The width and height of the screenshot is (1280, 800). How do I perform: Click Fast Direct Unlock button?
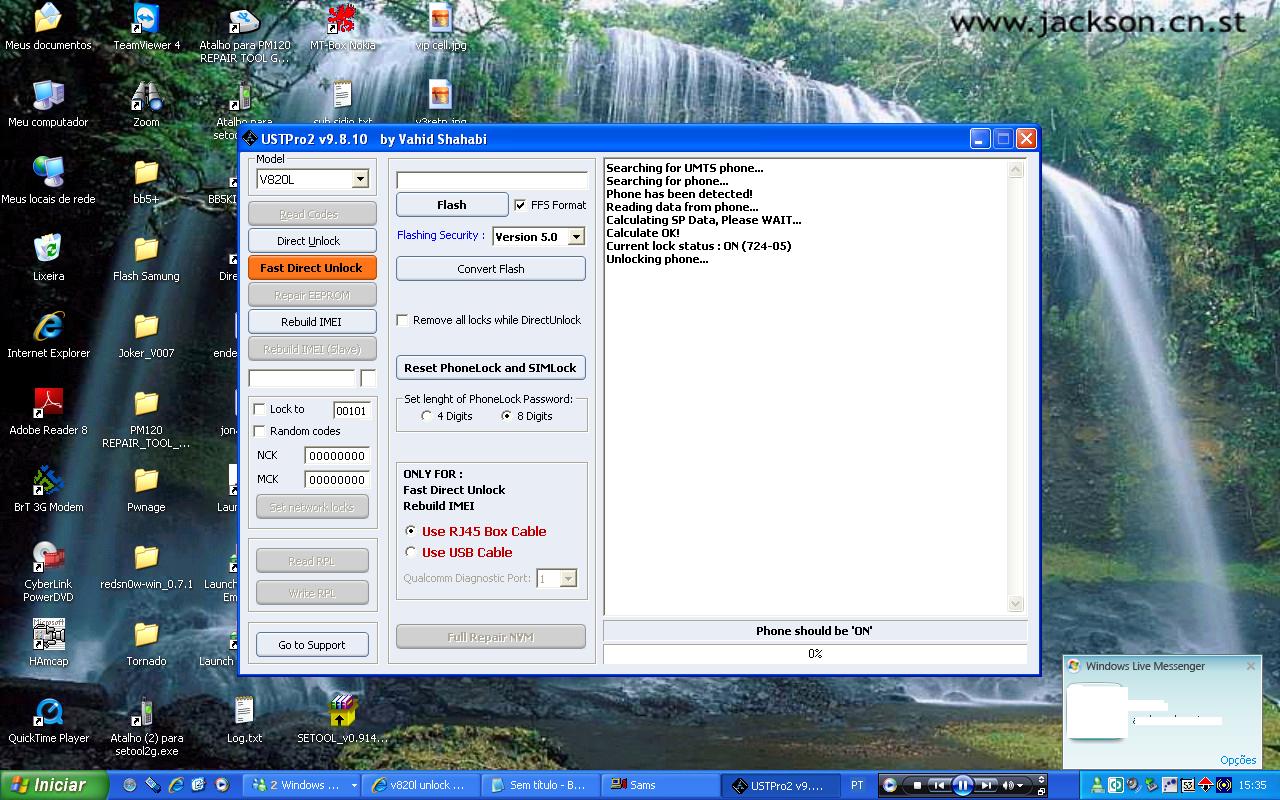point(312,268)
